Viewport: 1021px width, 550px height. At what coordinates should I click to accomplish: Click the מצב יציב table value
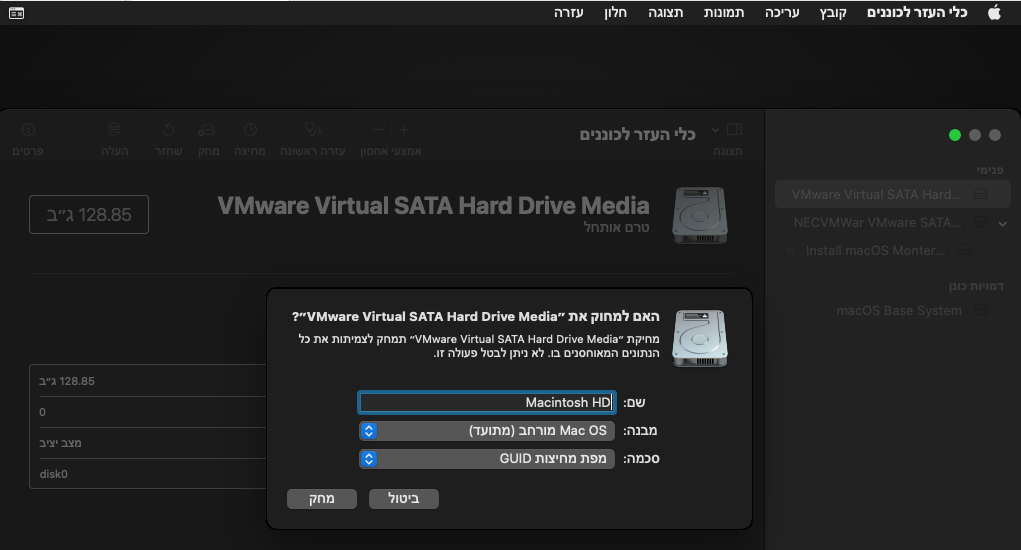[61, 443]
